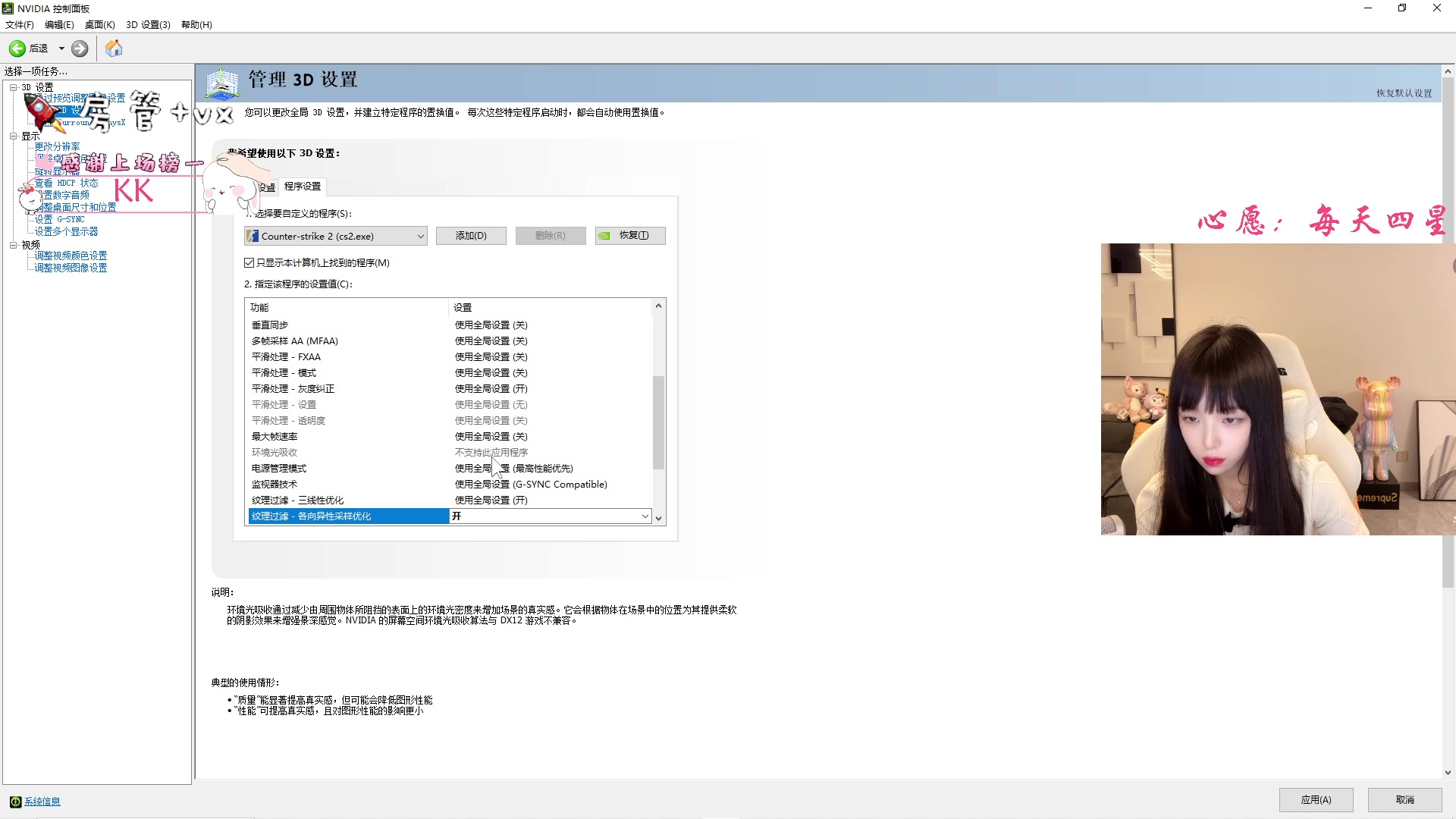Open the 系统信息 link
Image resolution: width=1456 pixels, height=819 pixels.
(42, 802)
